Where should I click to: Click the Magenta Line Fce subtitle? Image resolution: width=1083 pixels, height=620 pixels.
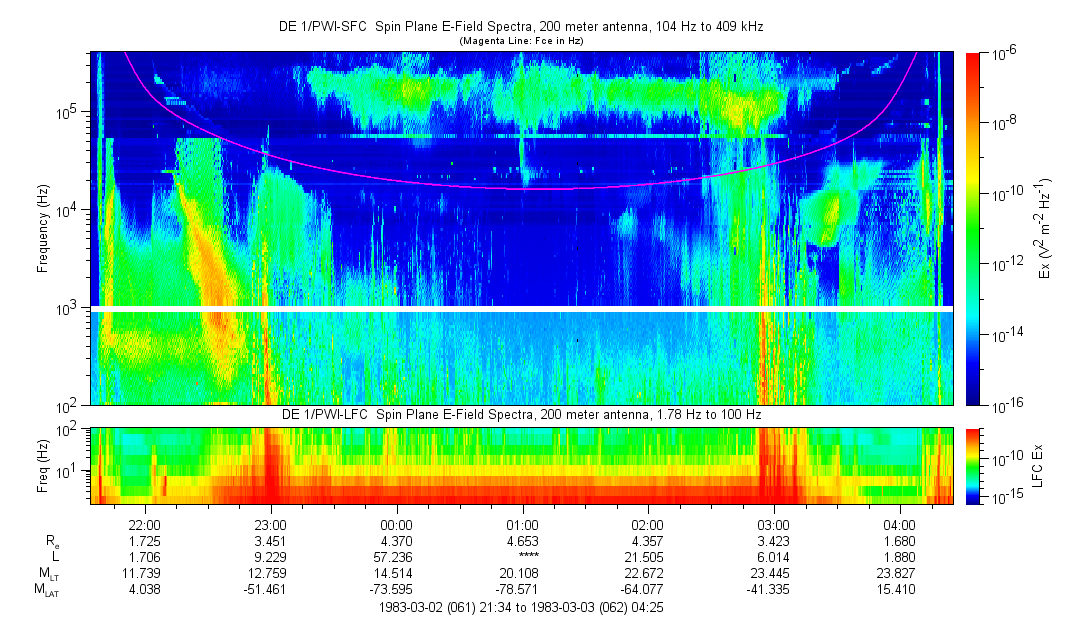click(520, 41)
